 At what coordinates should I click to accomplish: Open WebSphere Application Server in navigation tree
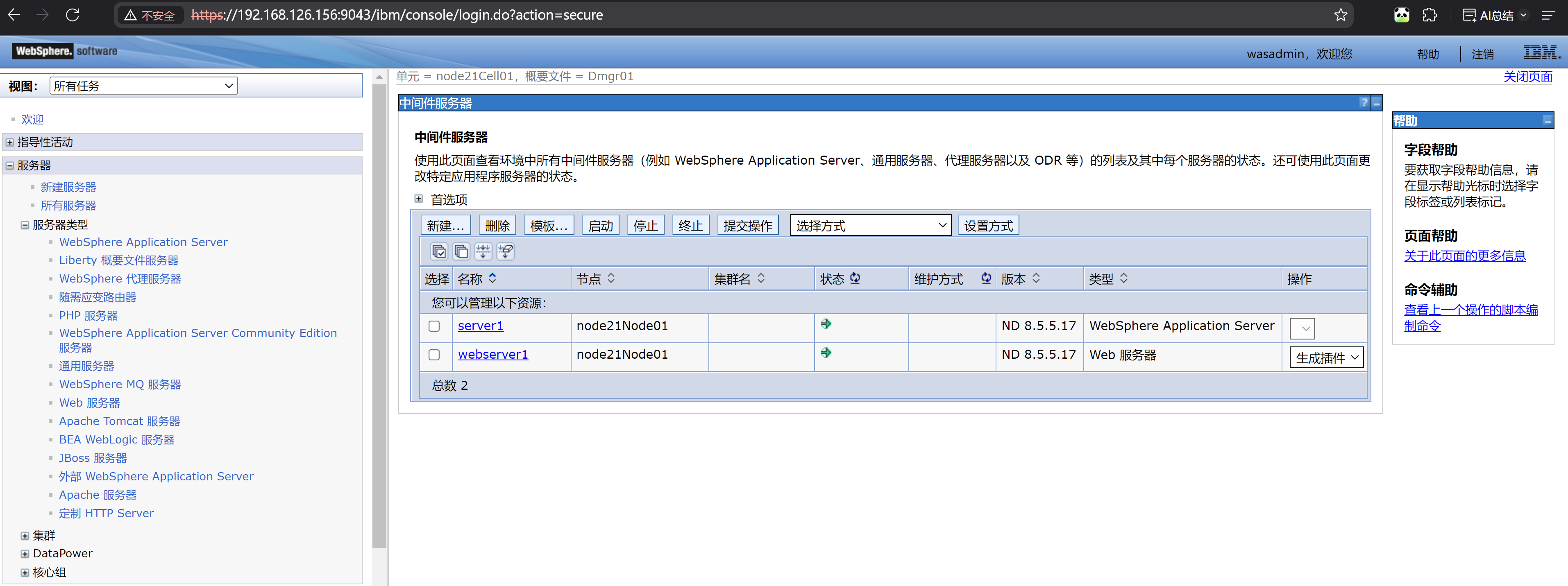[x=143, y=242]
